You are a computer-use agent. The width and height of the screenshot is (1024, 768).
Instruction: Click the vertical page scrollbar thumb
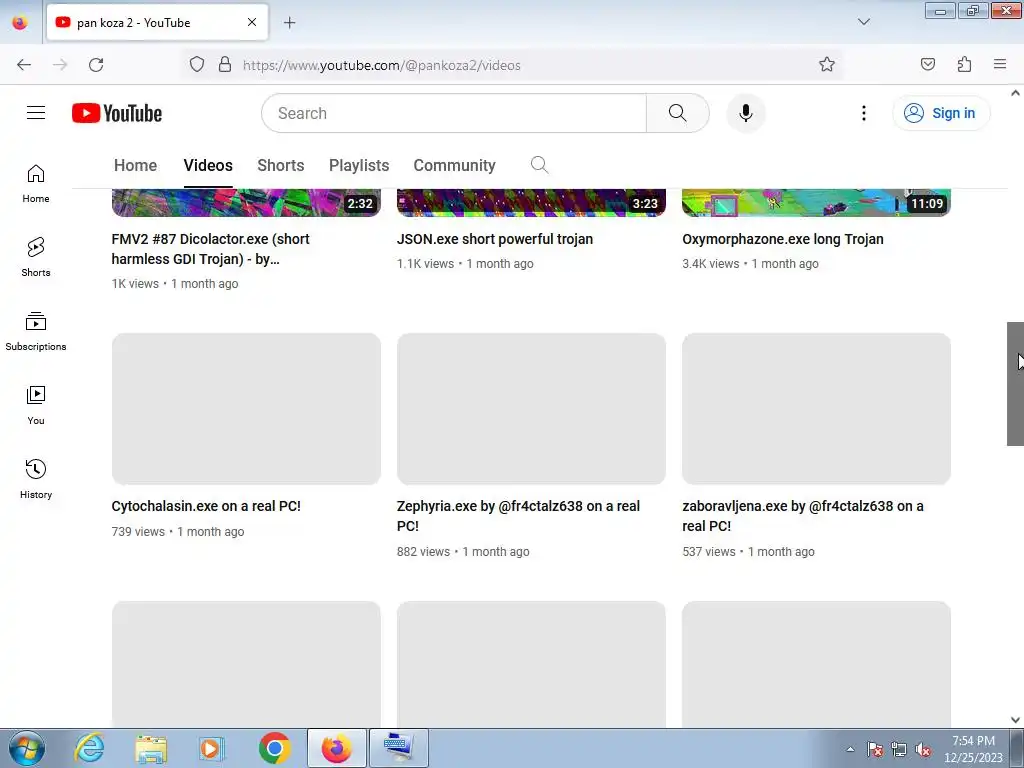(1015, 384)
